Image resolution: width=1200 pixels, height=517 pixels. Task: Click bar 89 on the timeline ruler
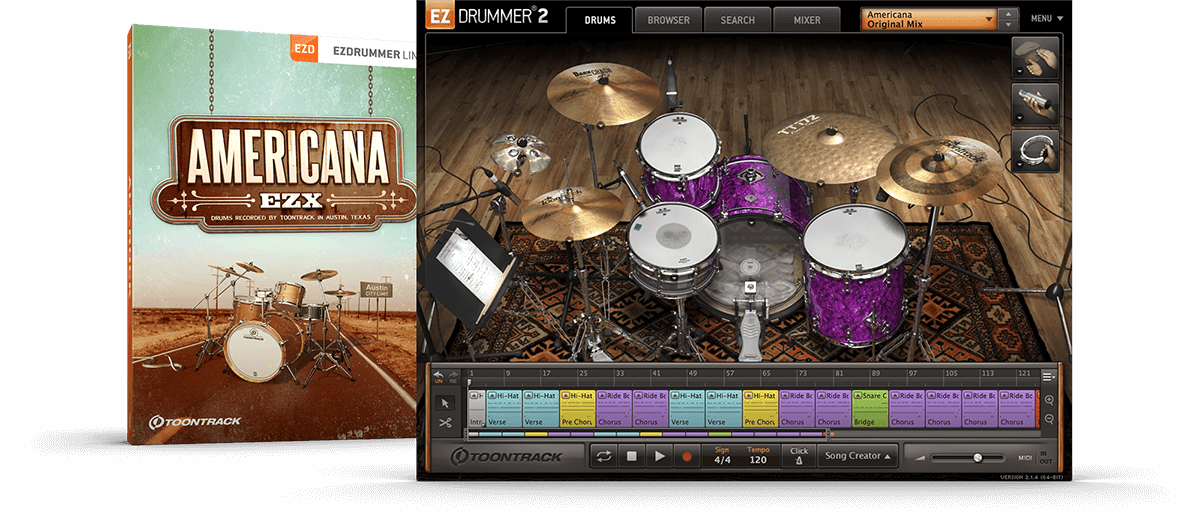pyautogui.click(x=877, y=375)
